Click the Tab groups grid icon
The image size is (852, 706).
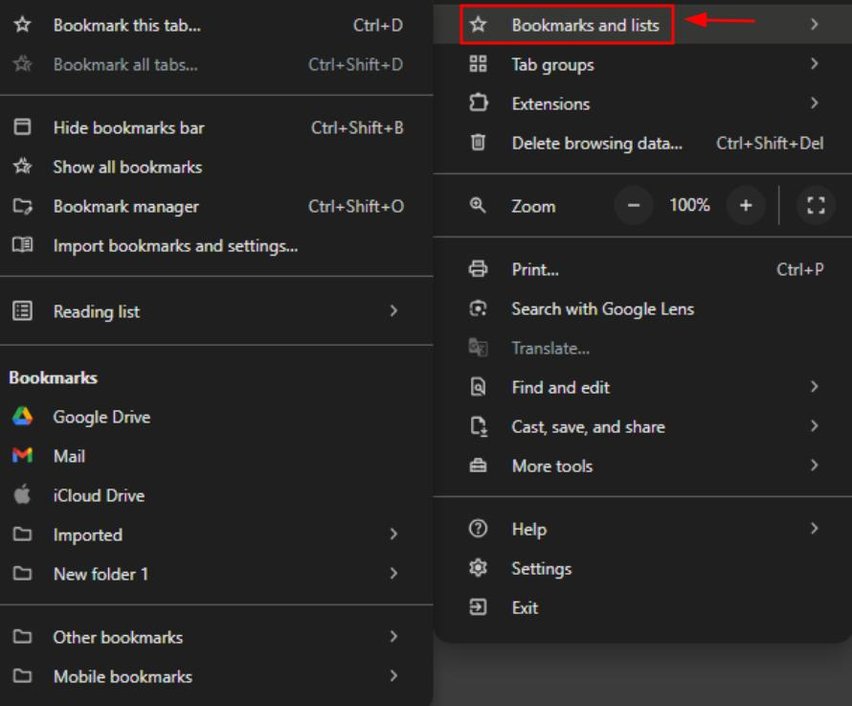click(x=478, y=64)
